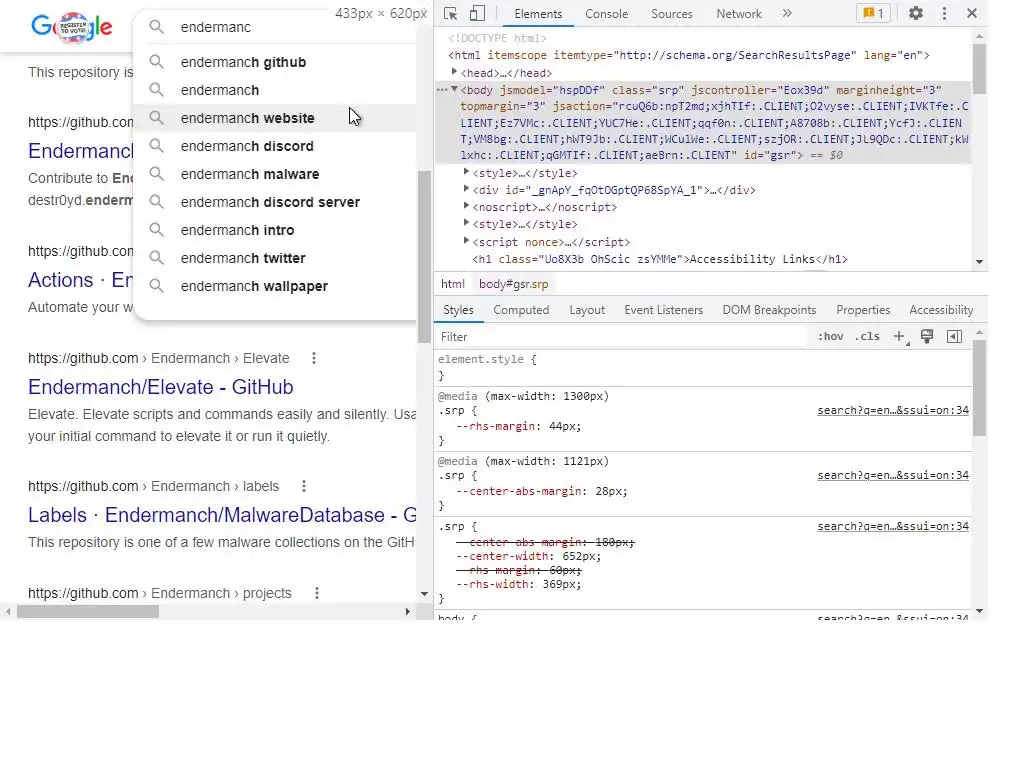Click the inspect element picker icon
1024x768 pixels.
pyautogui.click(x=450, y=14)
